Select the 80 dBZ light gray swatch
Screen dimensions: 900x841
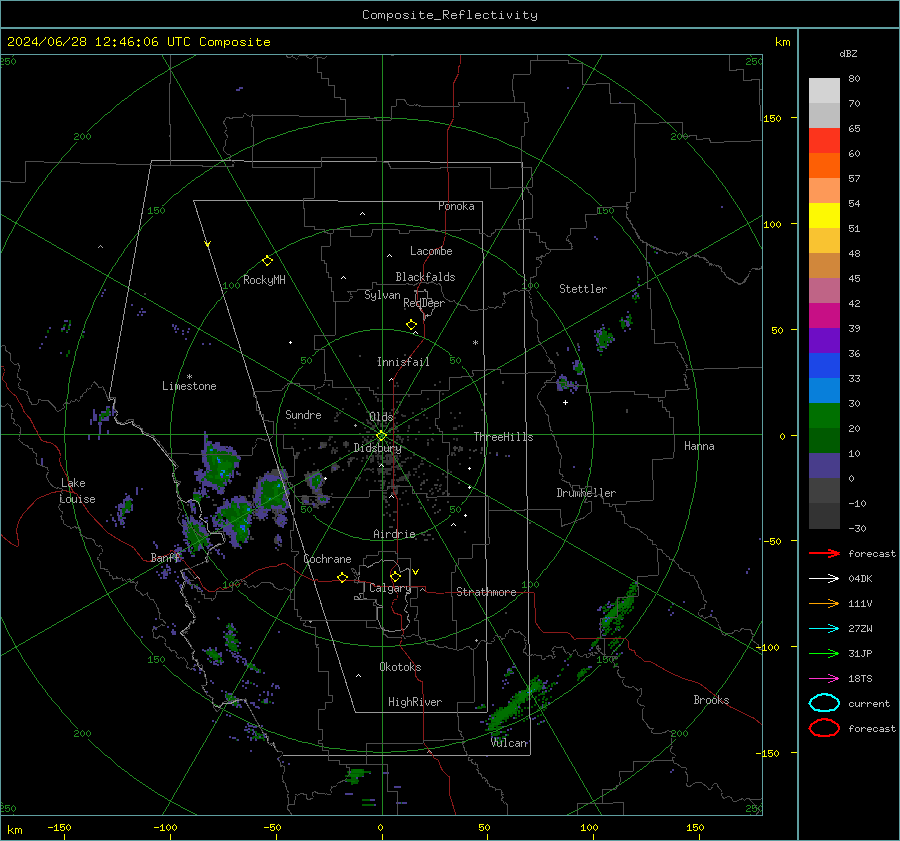point(824,90)
